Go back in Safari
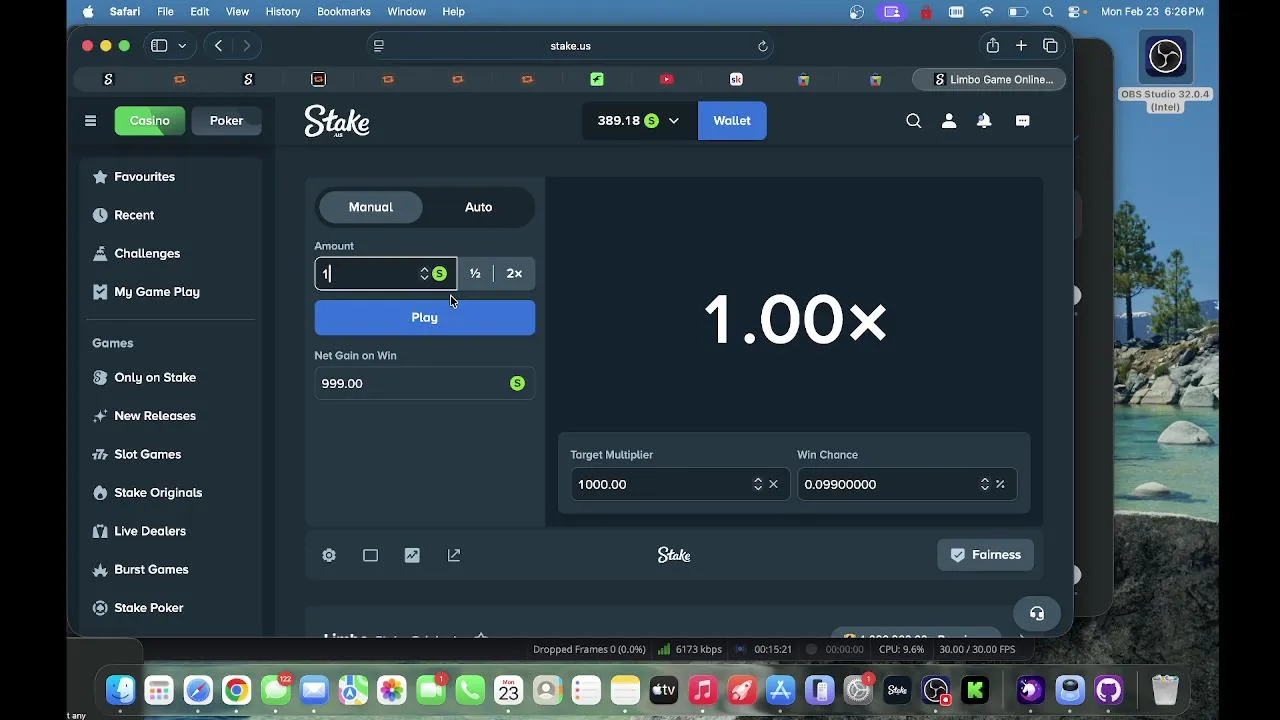 coord(218,46)
